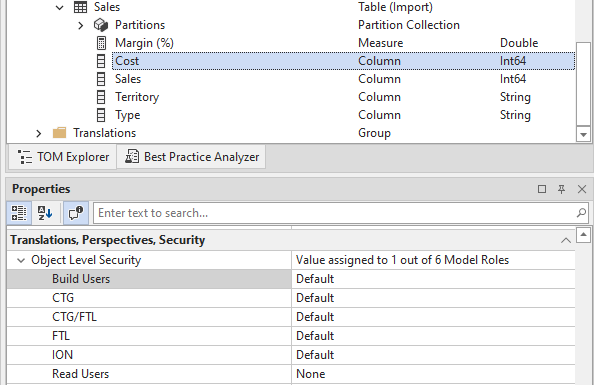Select the Territory column
Screen dimensions: 594x385
pos(137,97)
